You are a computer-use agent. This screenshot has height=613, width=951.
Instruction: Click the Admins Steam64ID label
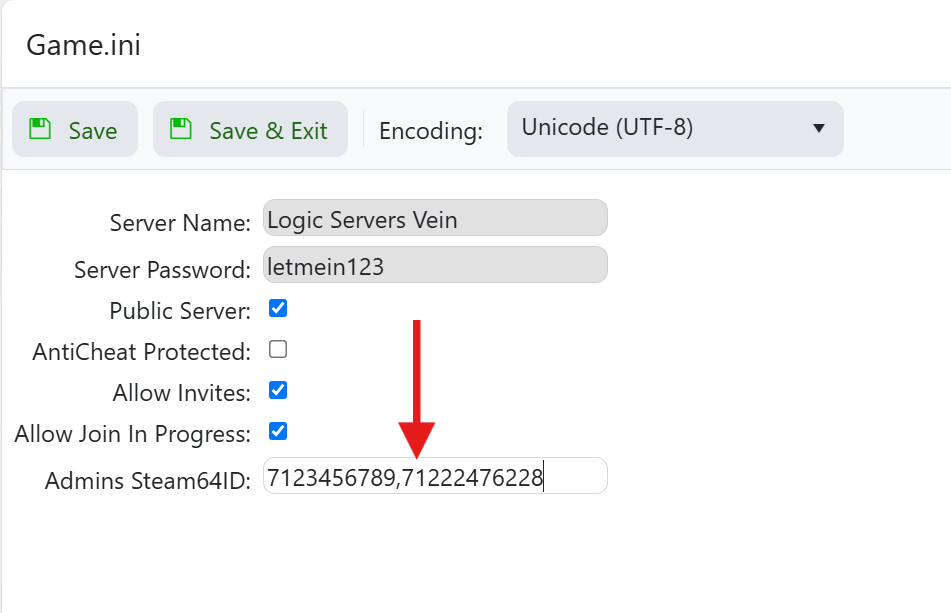[x=147, y=481]
